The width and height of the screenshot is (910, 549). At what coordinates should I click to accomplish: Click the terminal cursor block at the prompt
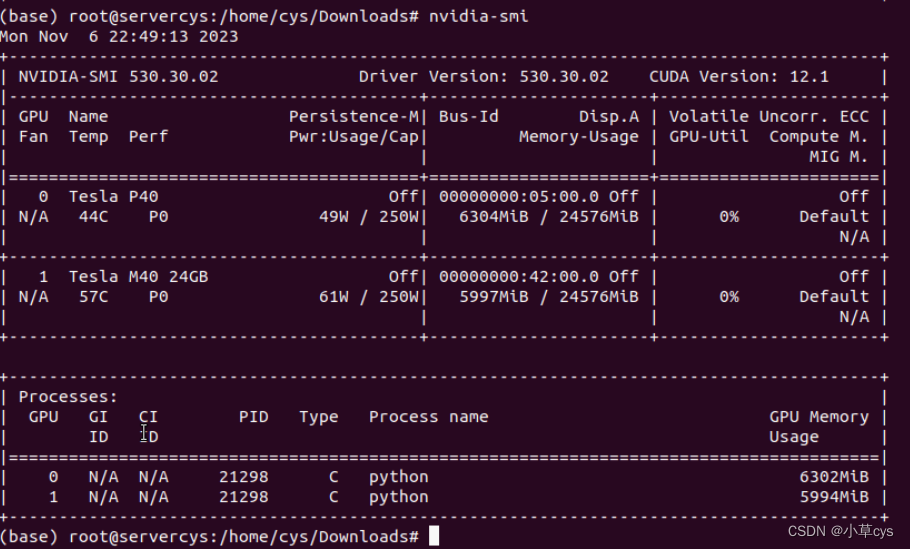click(x=434, y=536)
